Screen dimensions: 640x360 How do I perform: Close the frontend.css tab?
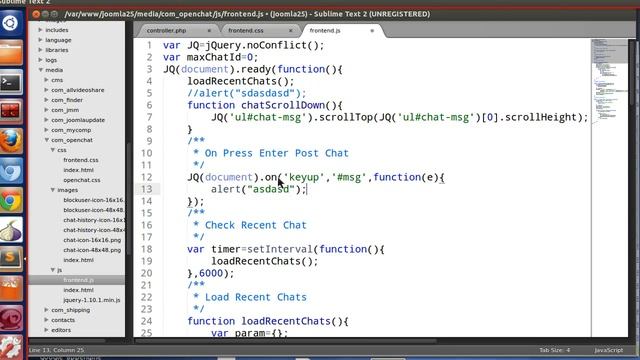click(291, 31)
